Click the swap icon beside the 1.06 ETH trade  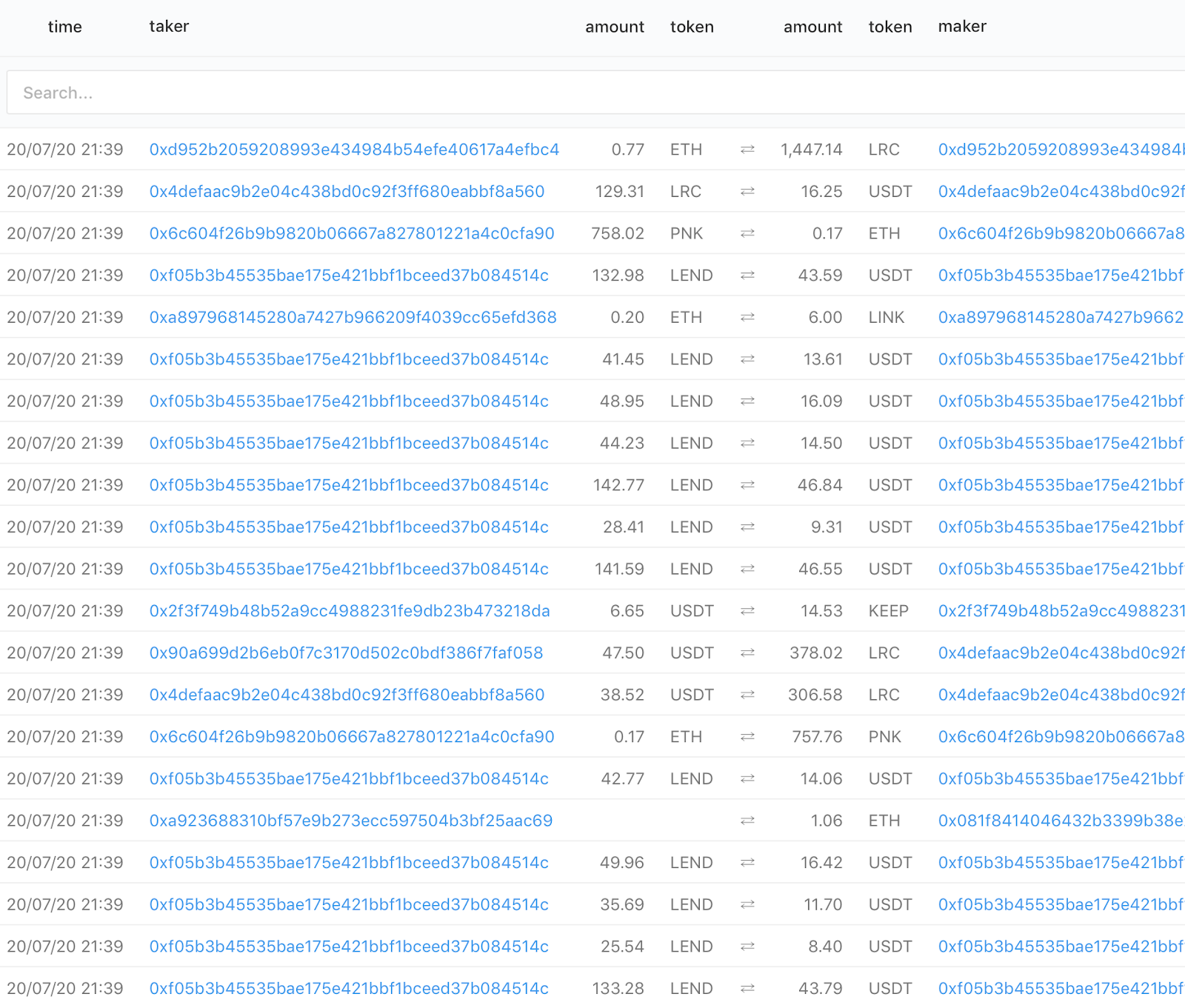(x=747, y=821)
